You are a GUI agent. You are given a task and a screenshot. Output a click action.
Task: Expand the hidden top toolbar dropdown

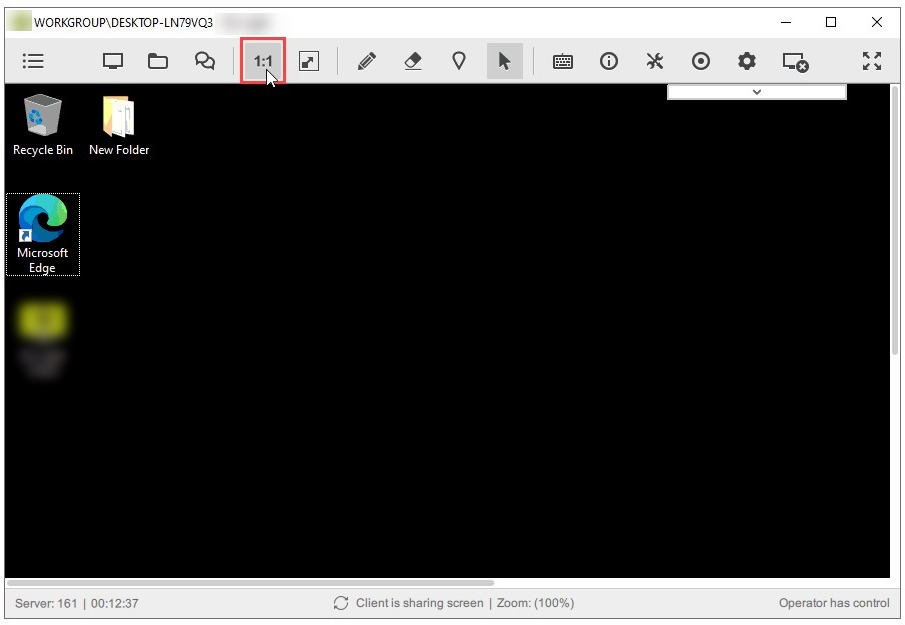click(756, 91)
